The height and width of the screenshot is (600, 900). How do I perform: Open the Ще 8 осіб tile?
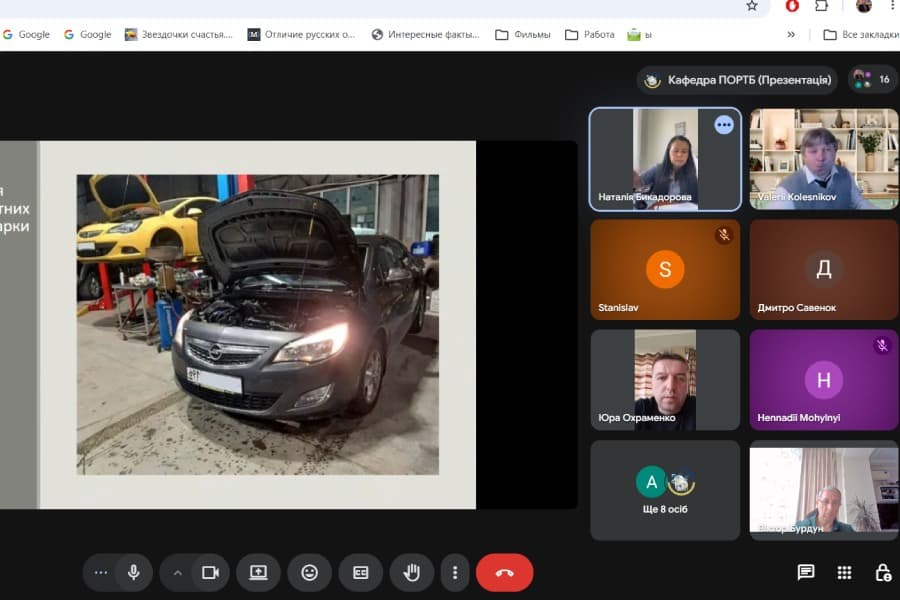(x=665, y=490)
